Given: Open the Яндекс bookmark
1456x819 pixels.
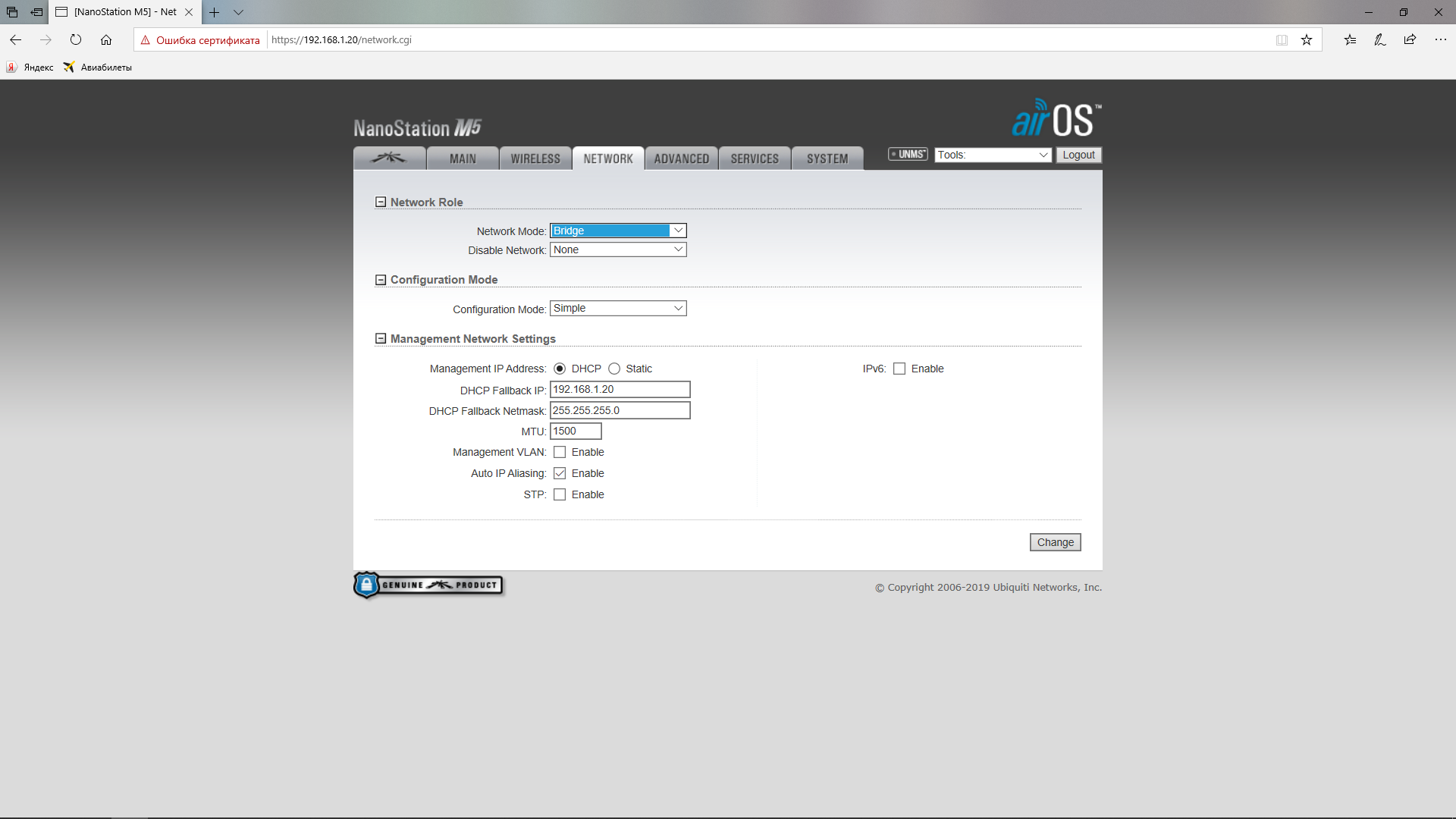Looking at the screenshot, I should [x=30, y=67].
